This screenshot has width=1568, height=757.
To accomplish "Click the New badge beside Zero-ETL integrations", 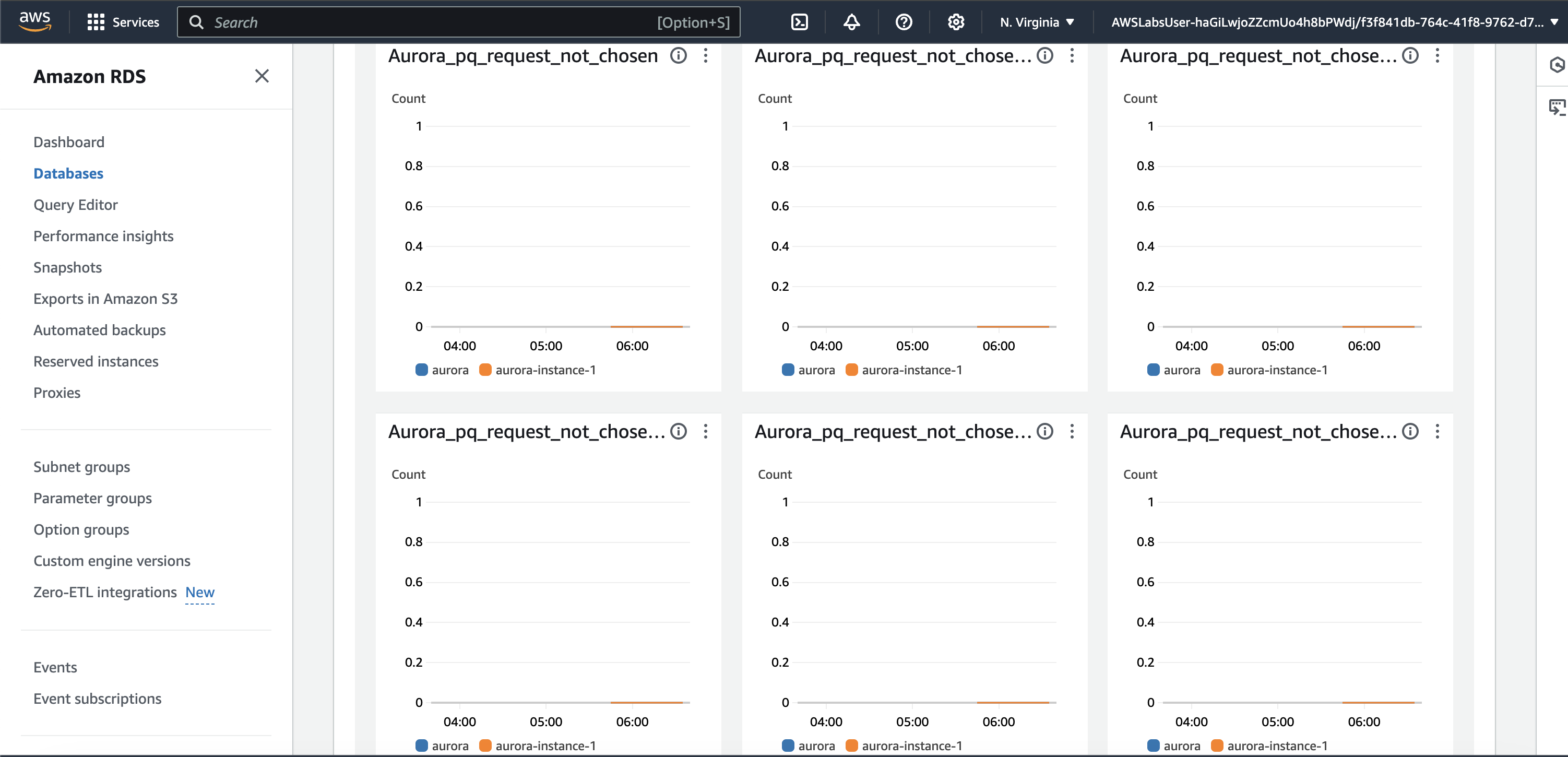I will 199,593.
